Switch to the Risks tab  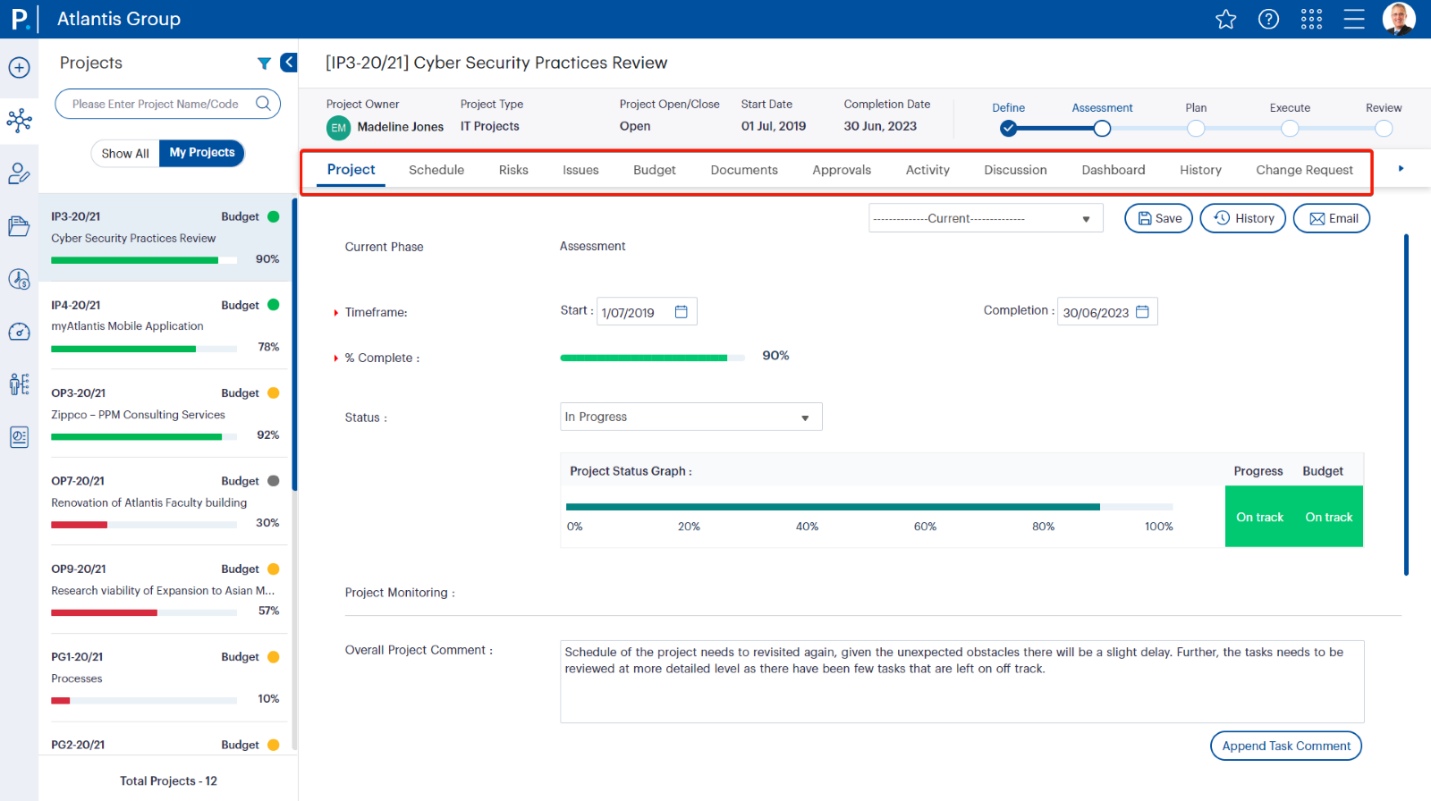(x=514, y=170)
